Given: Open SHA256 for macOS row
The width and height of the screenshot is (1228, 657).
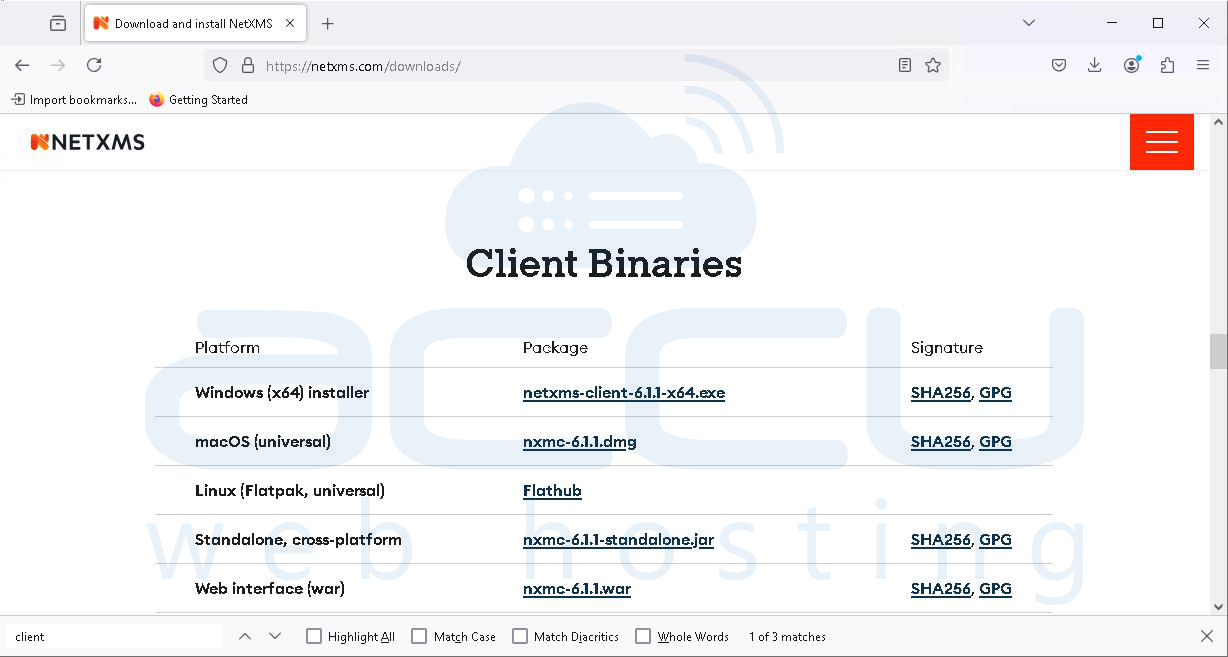Looking at the screenshot, I should coord(941,442).
